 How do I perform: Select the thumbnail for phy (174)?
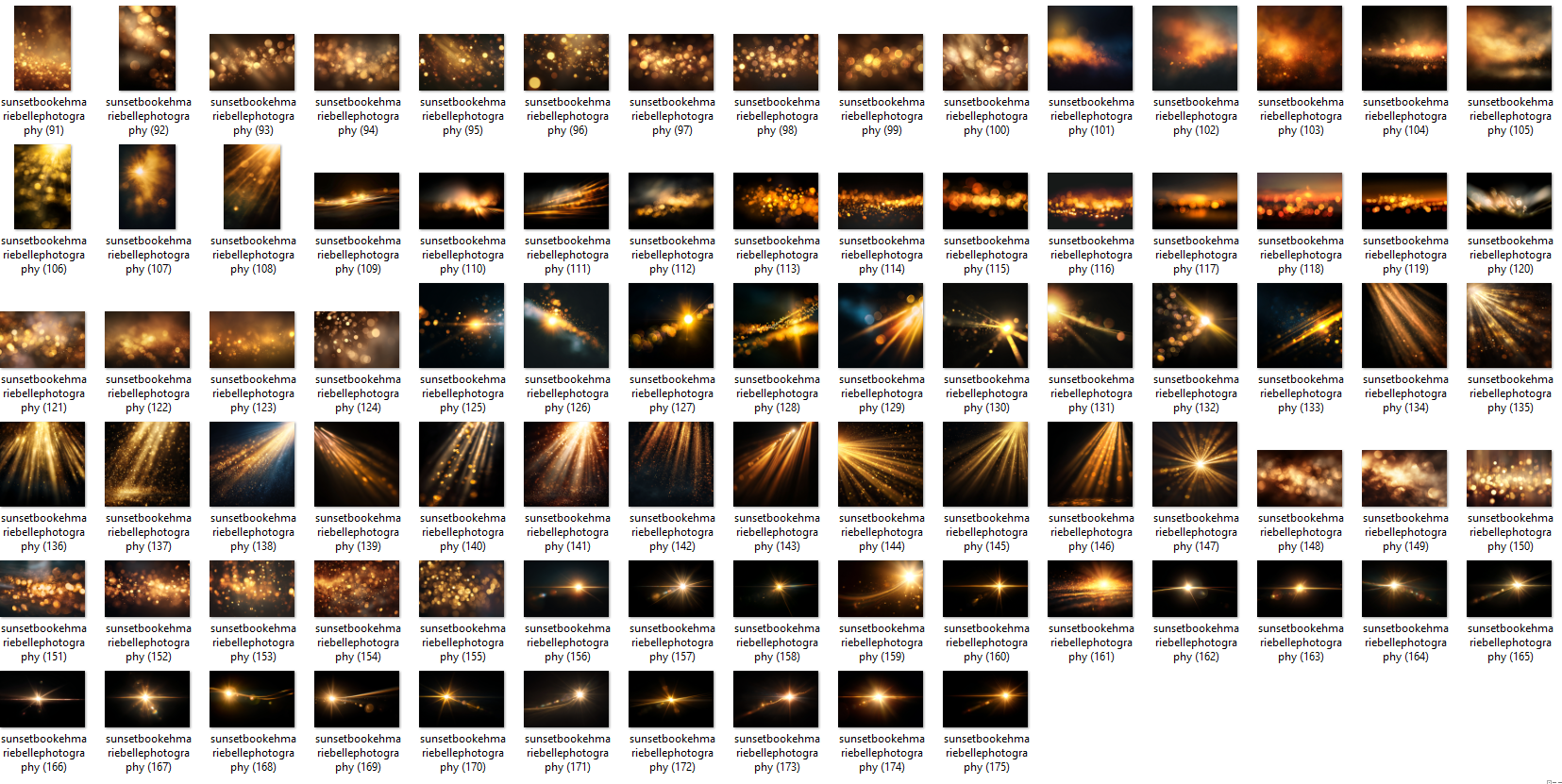(881, 699)
